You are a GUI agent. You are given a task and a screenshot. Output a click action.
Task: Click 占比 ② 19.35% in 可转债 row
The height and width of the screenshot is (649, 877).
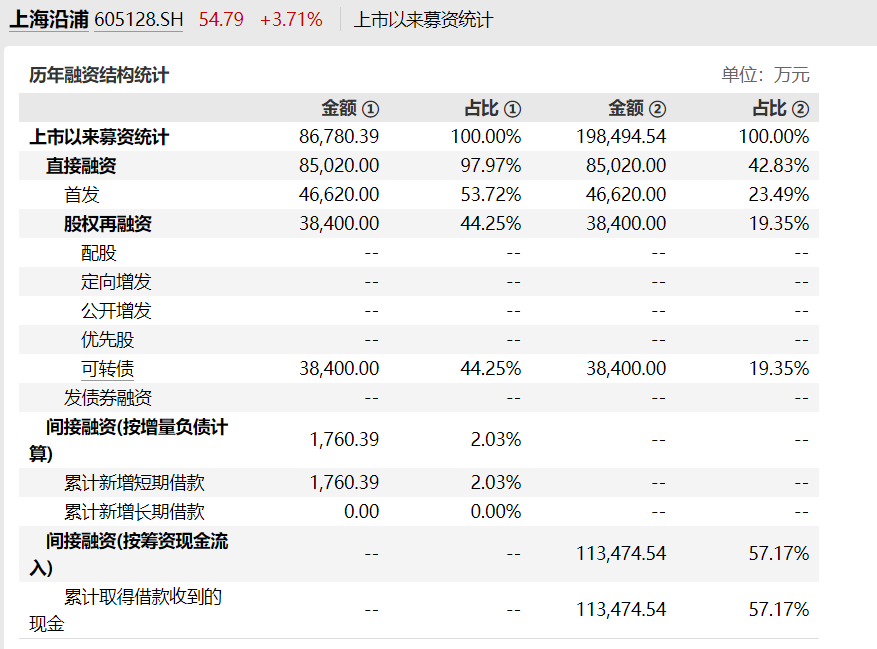[x=779, y=369]
